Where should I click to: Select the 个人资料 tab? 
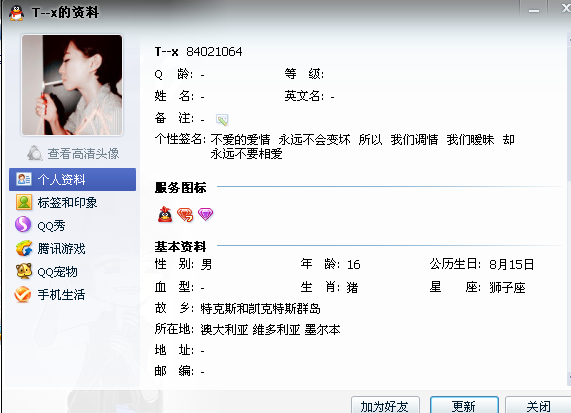click(x=72, y=180)
